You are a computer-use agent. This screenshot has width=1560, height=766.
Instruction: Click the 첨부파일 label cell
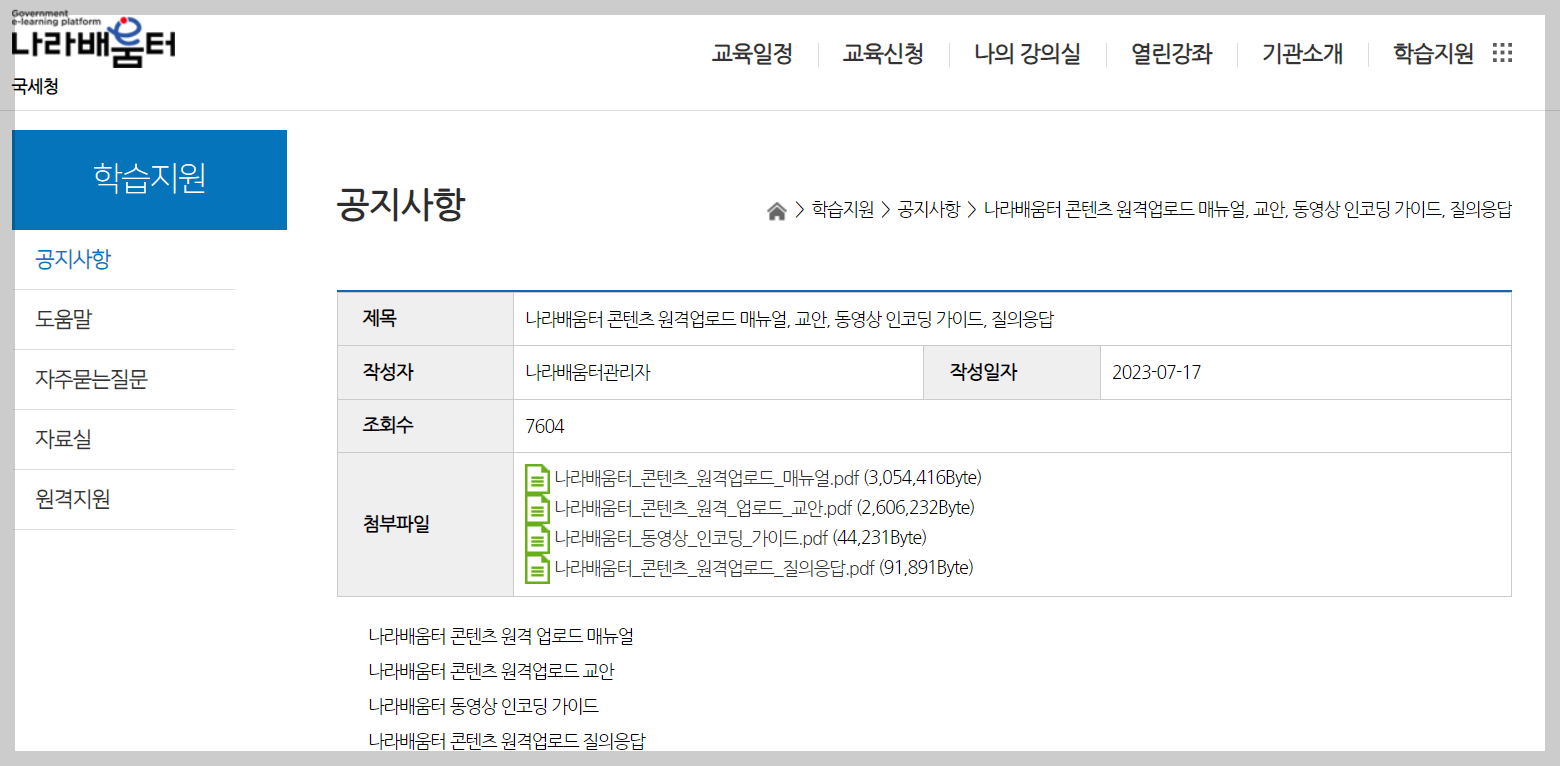tap(425, 524)
